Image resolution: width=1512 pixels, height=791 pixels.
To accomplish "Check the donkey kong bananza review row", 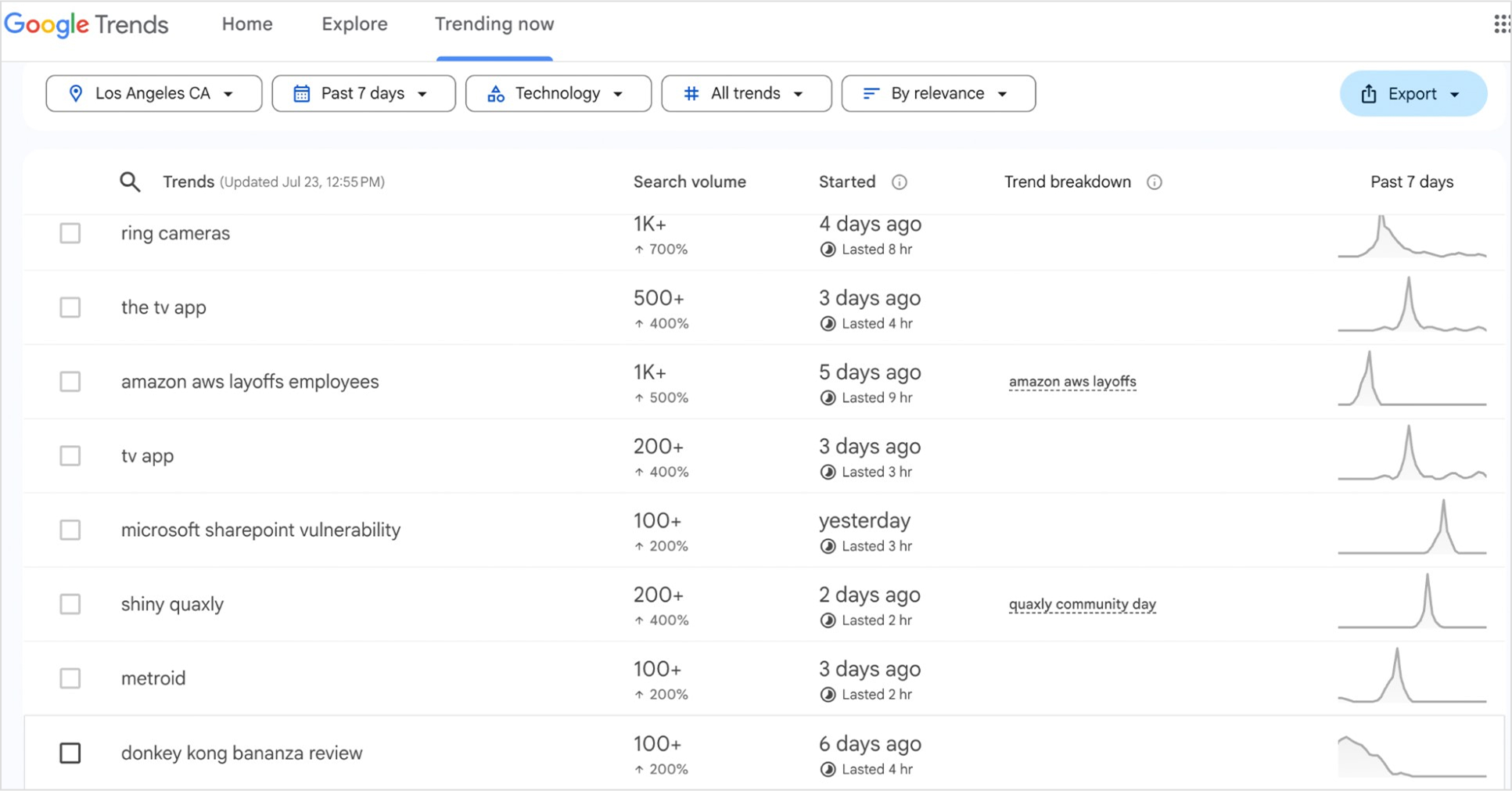I will pos(70,753).
